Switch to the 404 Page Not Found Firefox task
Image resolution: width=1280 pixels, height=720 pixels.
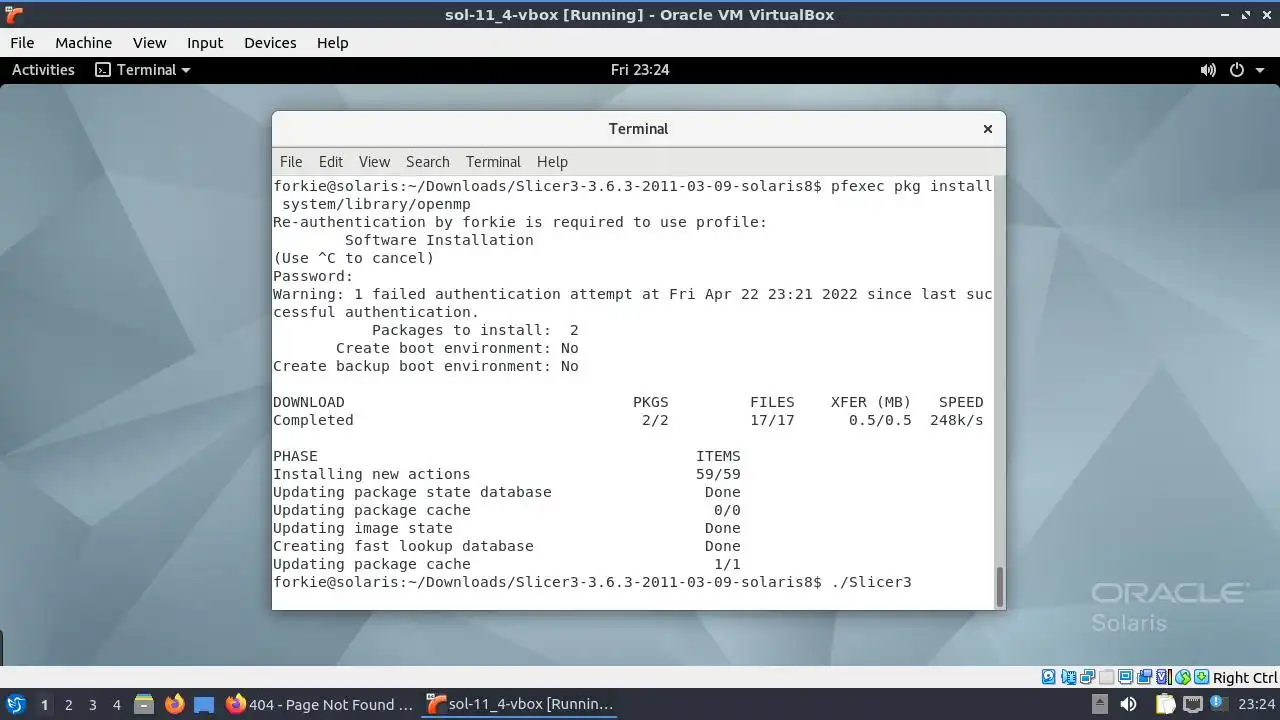(x=320, y=704)
